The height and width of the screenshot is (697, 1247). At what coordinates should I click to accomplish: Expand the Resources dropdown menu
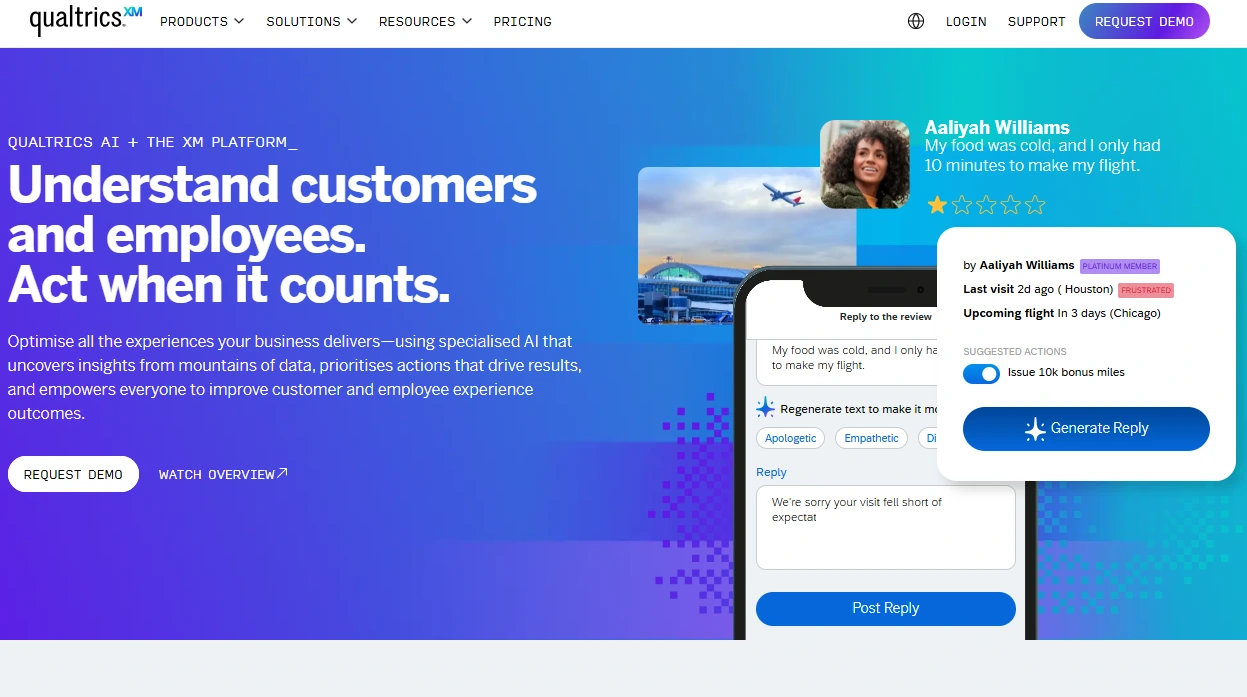(425, 21)
